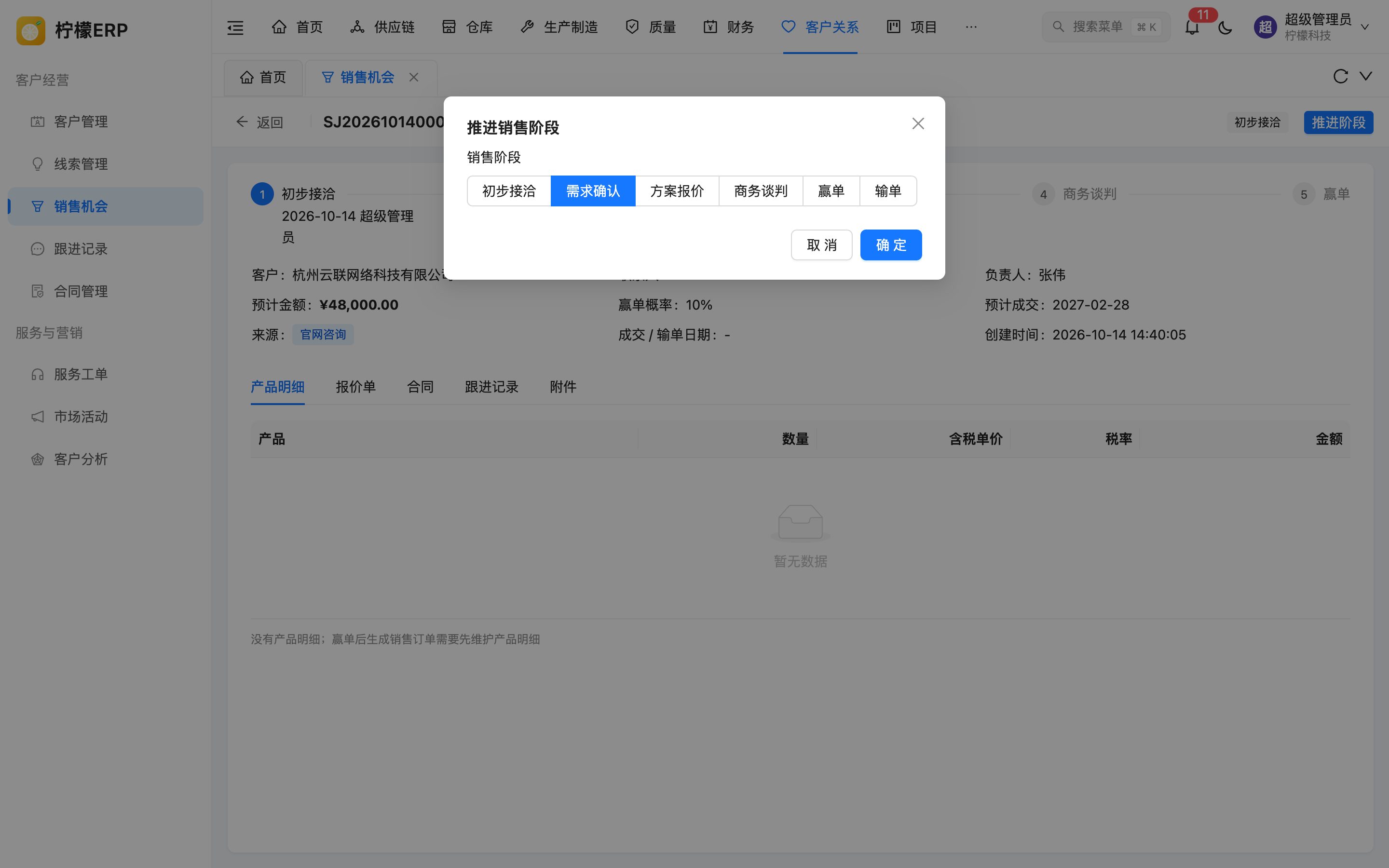Viewport: 1389px width, 868px height.
Task: Go to 客户分析 in the sidebar
Action: click(x=106, y=459)
